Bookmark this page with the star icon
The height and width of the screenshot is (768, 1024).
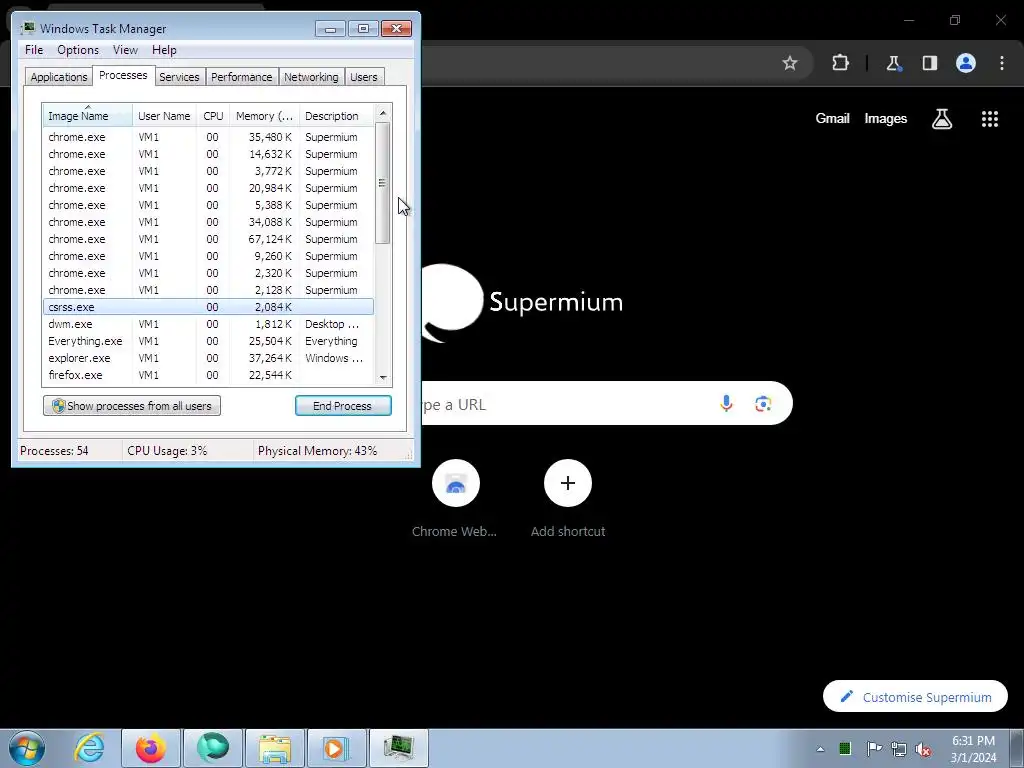[x=790, y=63]
